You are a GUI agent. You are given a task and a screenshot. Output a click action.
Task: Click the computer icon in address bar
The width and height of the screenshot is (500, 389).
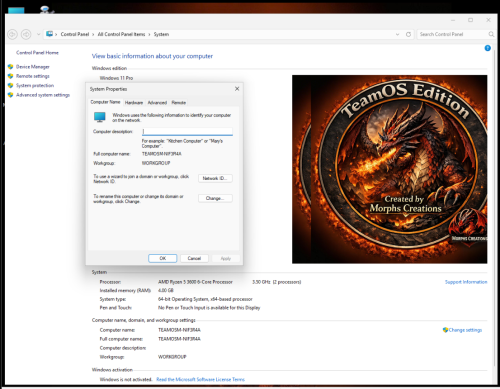click(x=49, y=34)
